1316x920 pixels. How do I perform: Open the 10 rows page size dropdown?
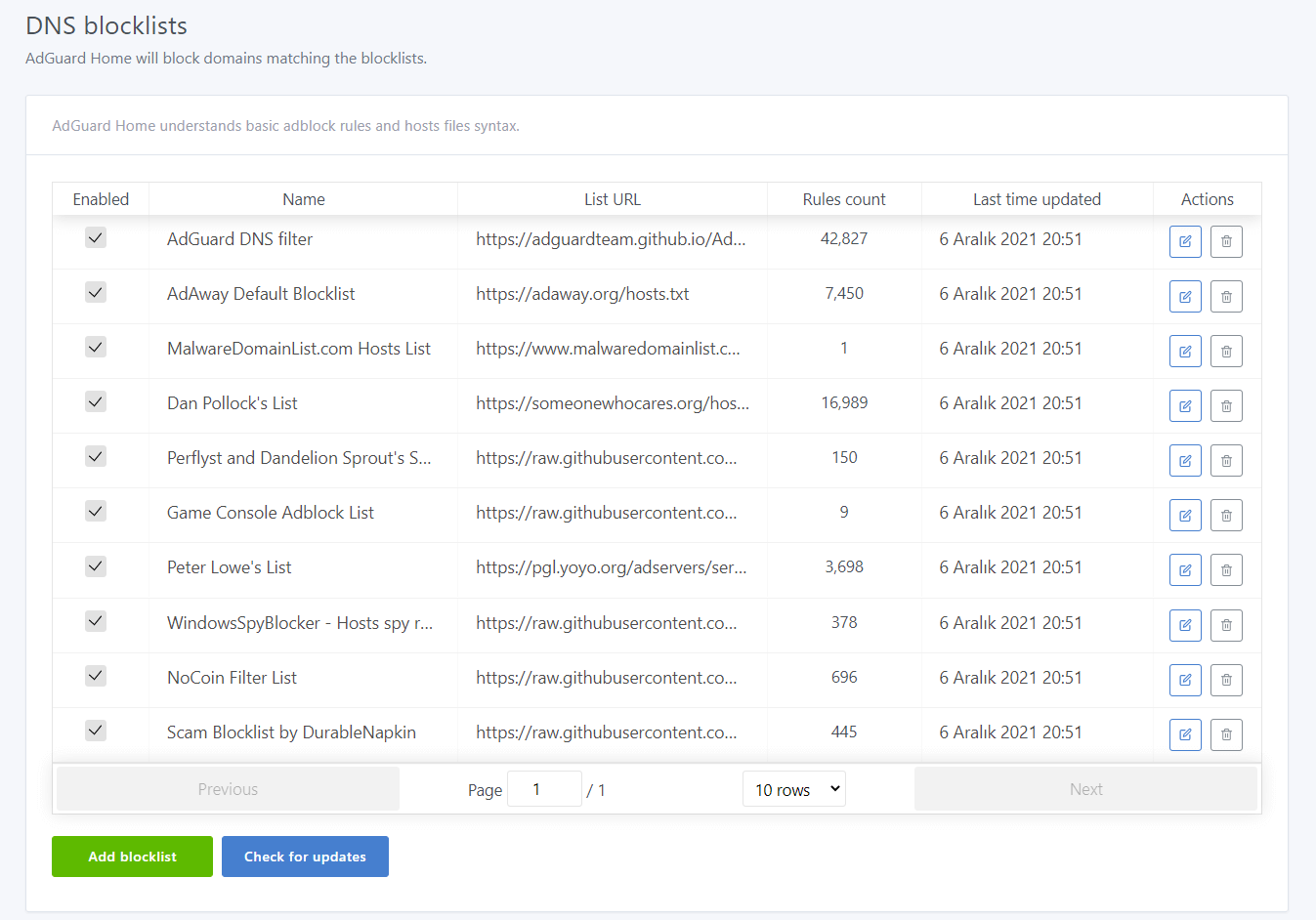click(x=794, y=789)
